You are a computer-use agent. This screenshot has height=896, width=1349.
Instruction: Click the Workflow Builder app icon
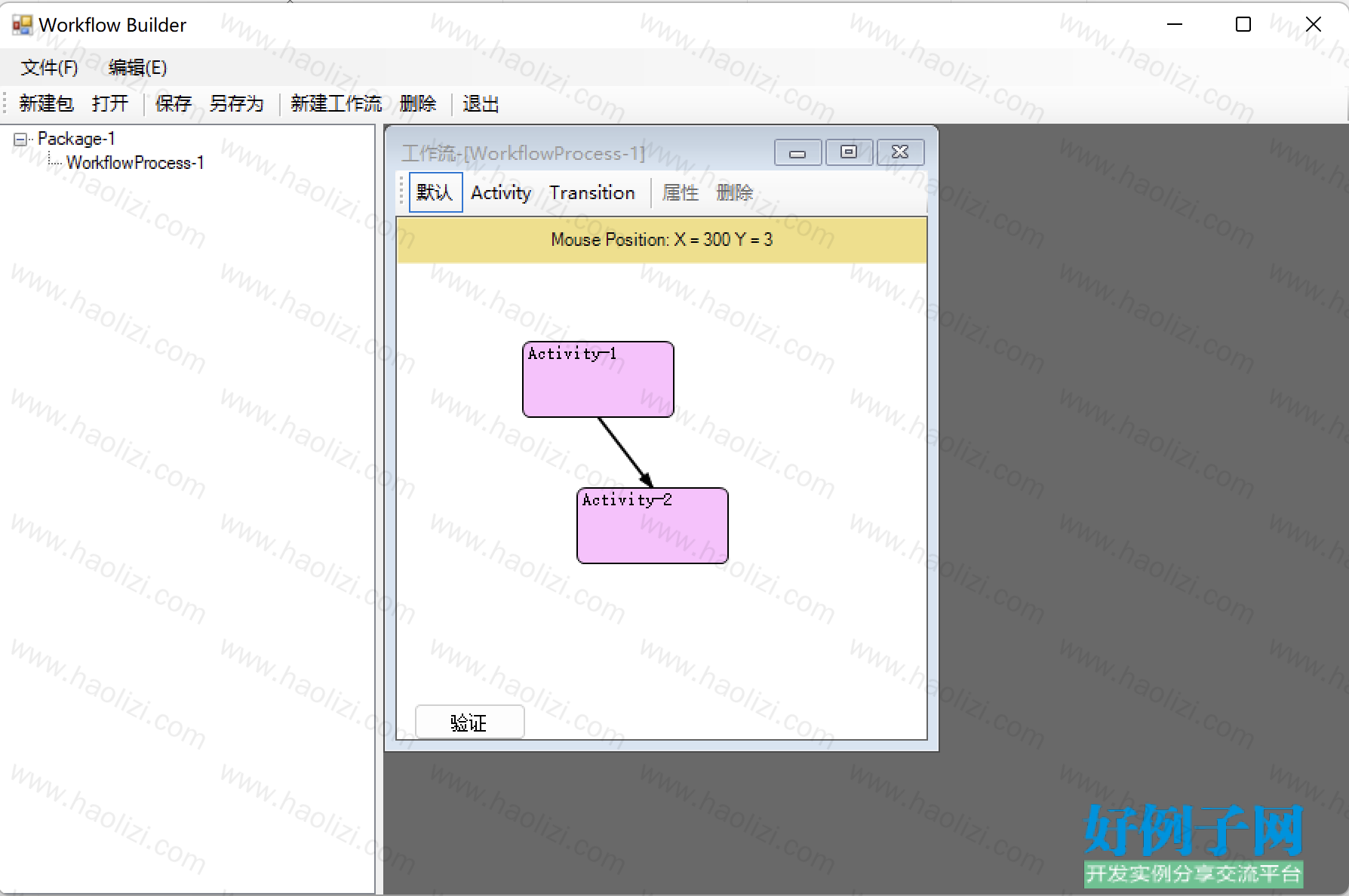(x=23, y=25)
